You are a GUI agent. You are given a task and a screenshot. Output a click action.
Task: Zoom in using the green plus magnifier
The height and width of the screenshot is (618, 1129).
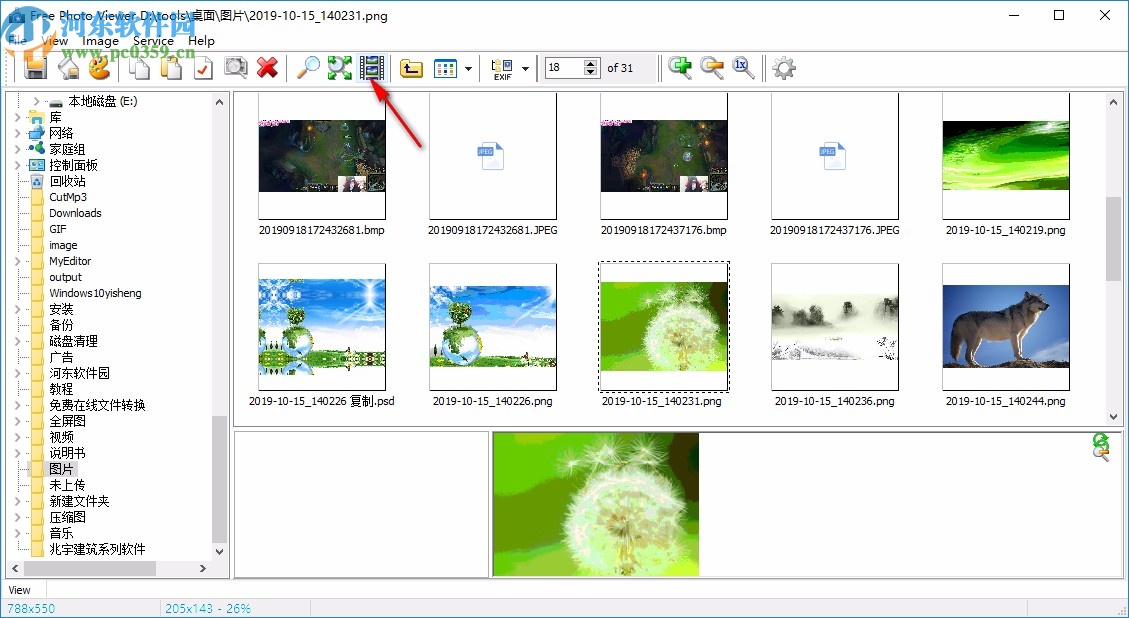[681, 67]
